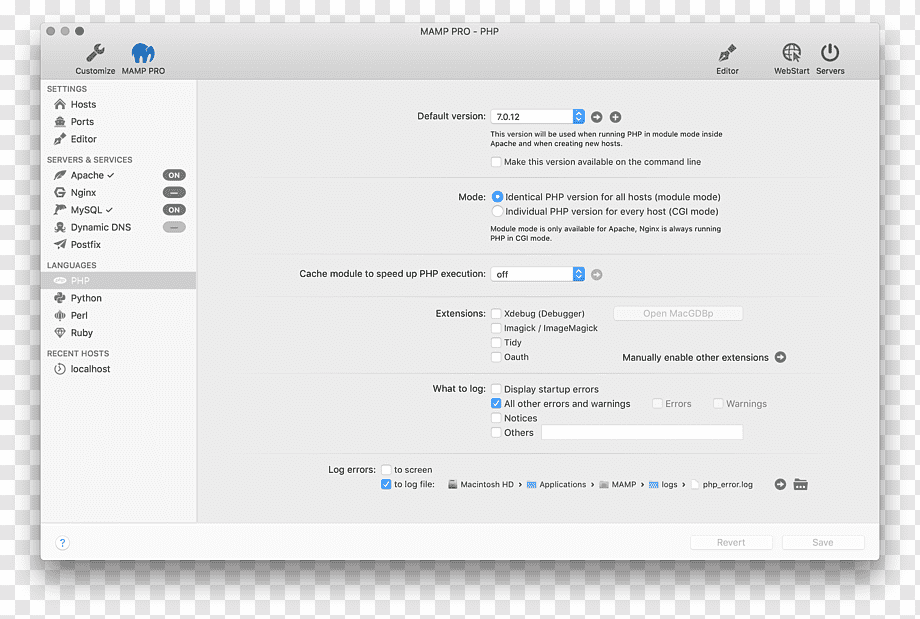Enable the Oauth extension
The height and width of the screenshot is (619, 920).
(496, 357)
